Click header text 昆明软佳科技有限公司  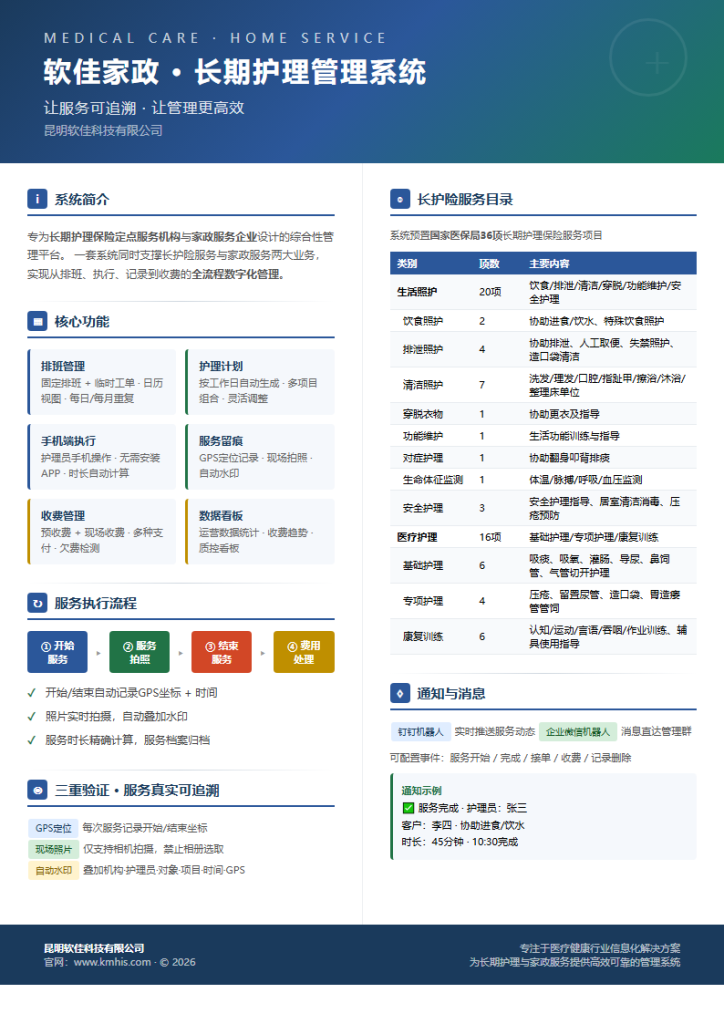click(x=103, y=131)
